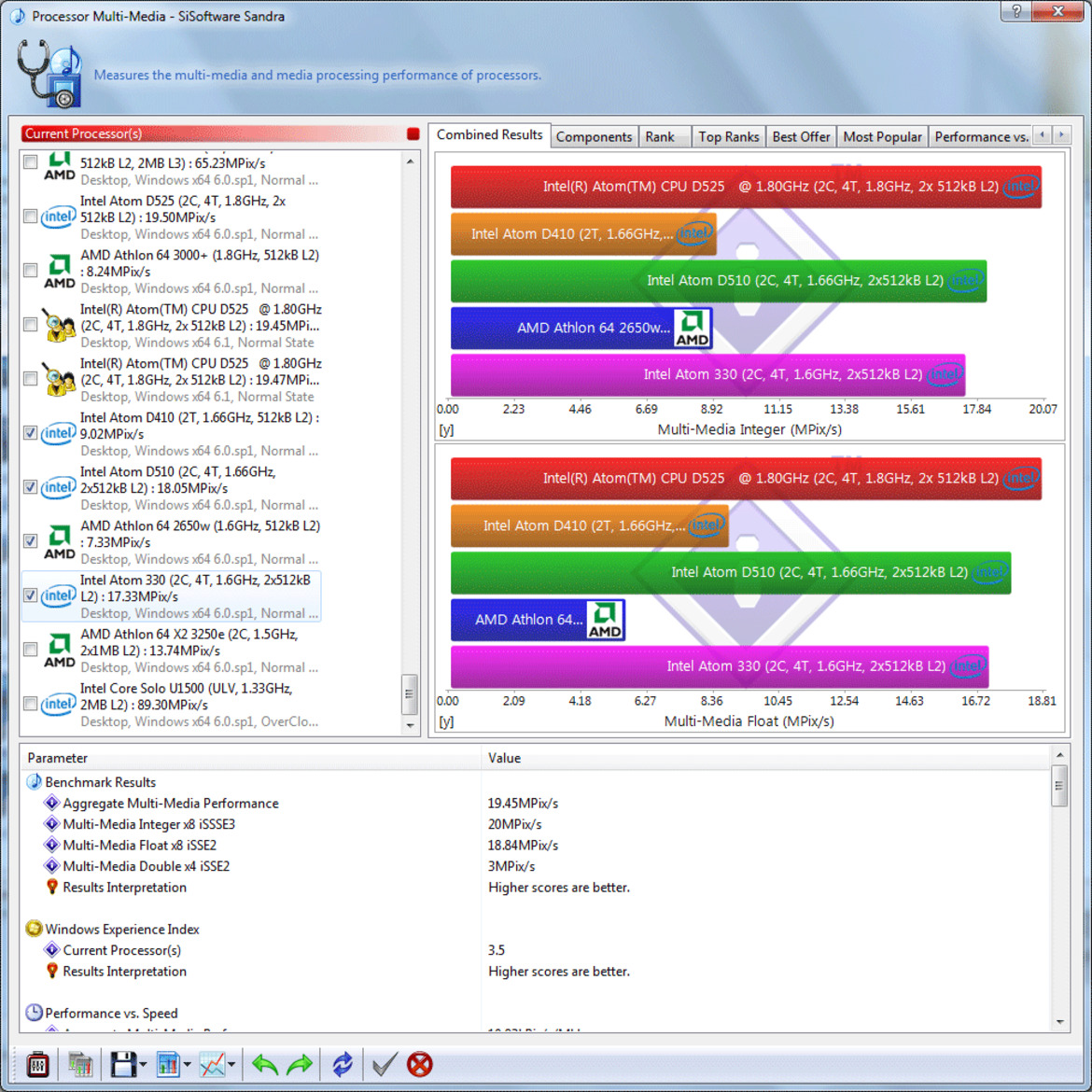
Task: Click the stethoscope module icon in header
Action: [49, 74]
